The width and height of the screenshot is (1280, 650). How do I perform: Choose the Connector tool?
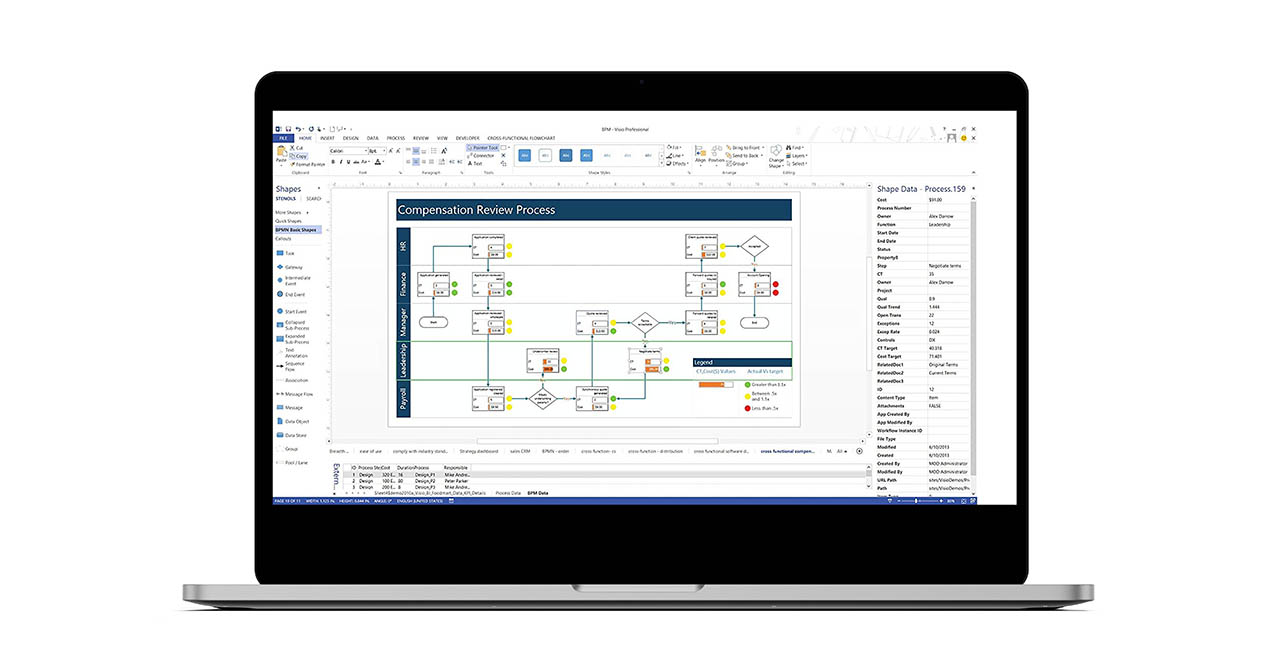tap(483, 155)
